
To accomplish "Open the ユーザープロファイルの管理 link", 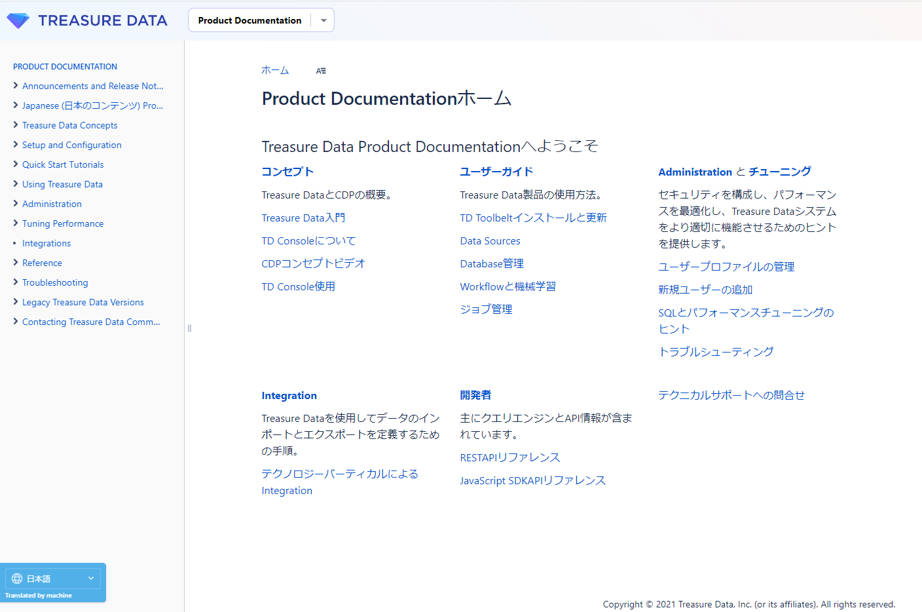I will [726, 267].
